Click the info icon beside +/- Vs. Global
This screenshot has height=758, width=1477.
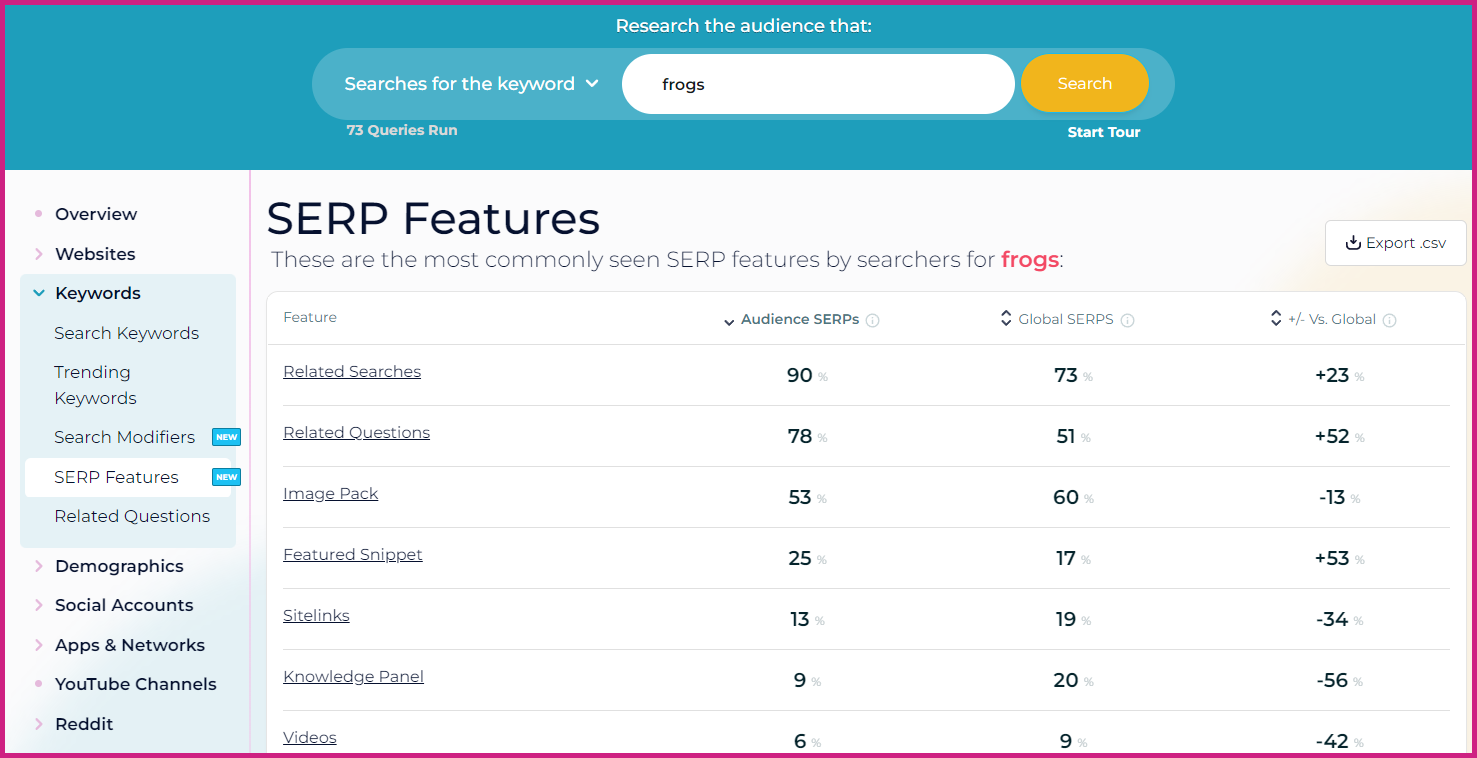(x=1389, y=319)
